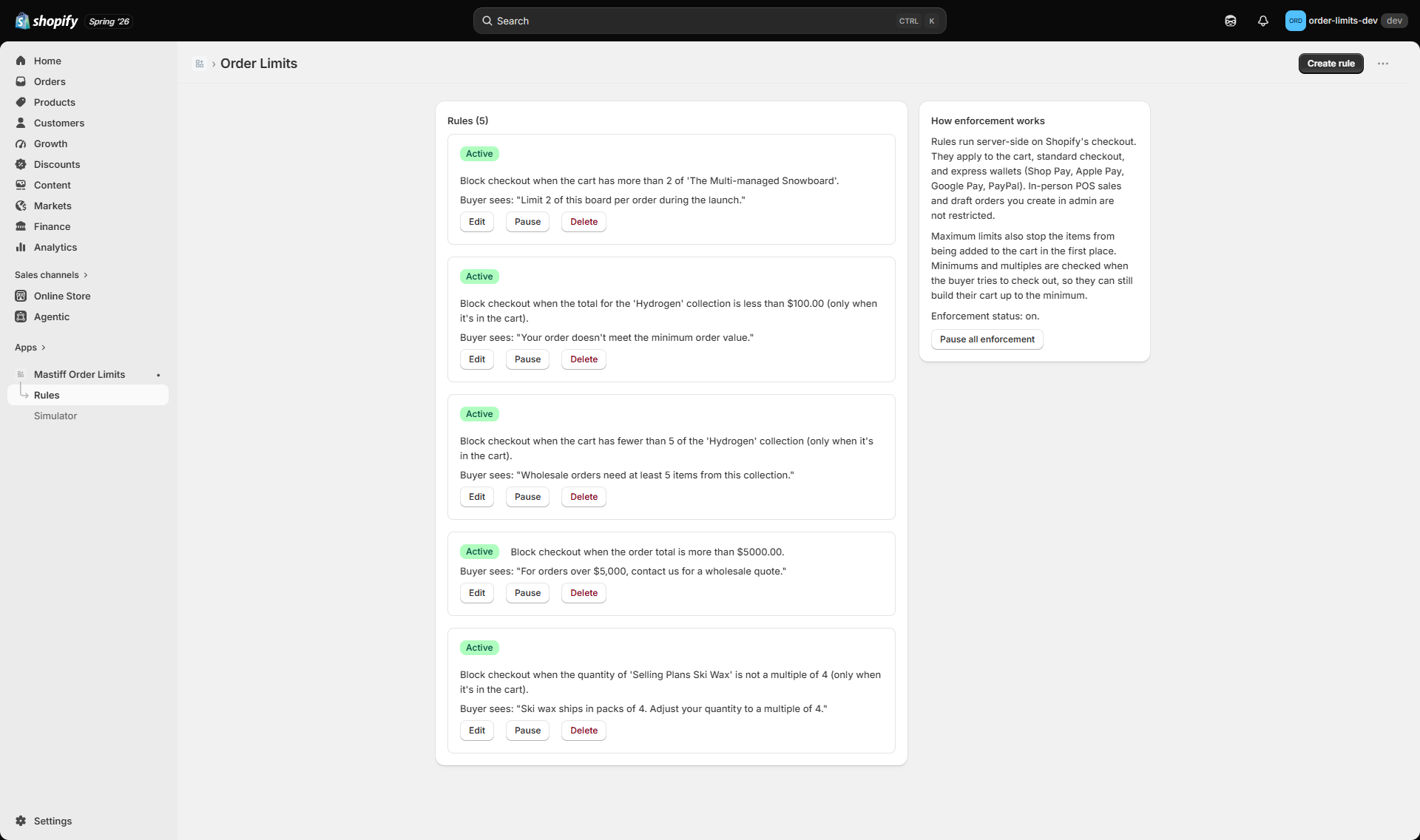
Task: Edit the Multi-managed Snowboard rule
Action: point(477,222)
